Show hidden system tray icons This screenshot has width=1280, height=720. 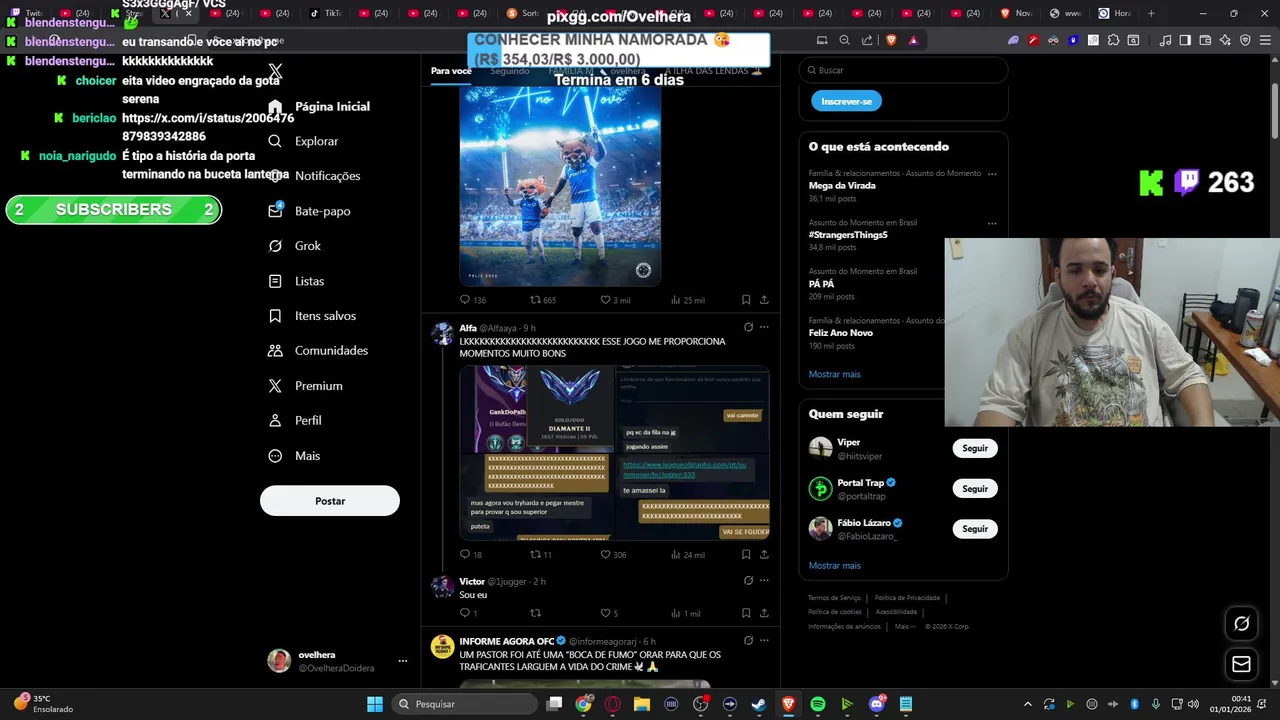click(1027, 704)
